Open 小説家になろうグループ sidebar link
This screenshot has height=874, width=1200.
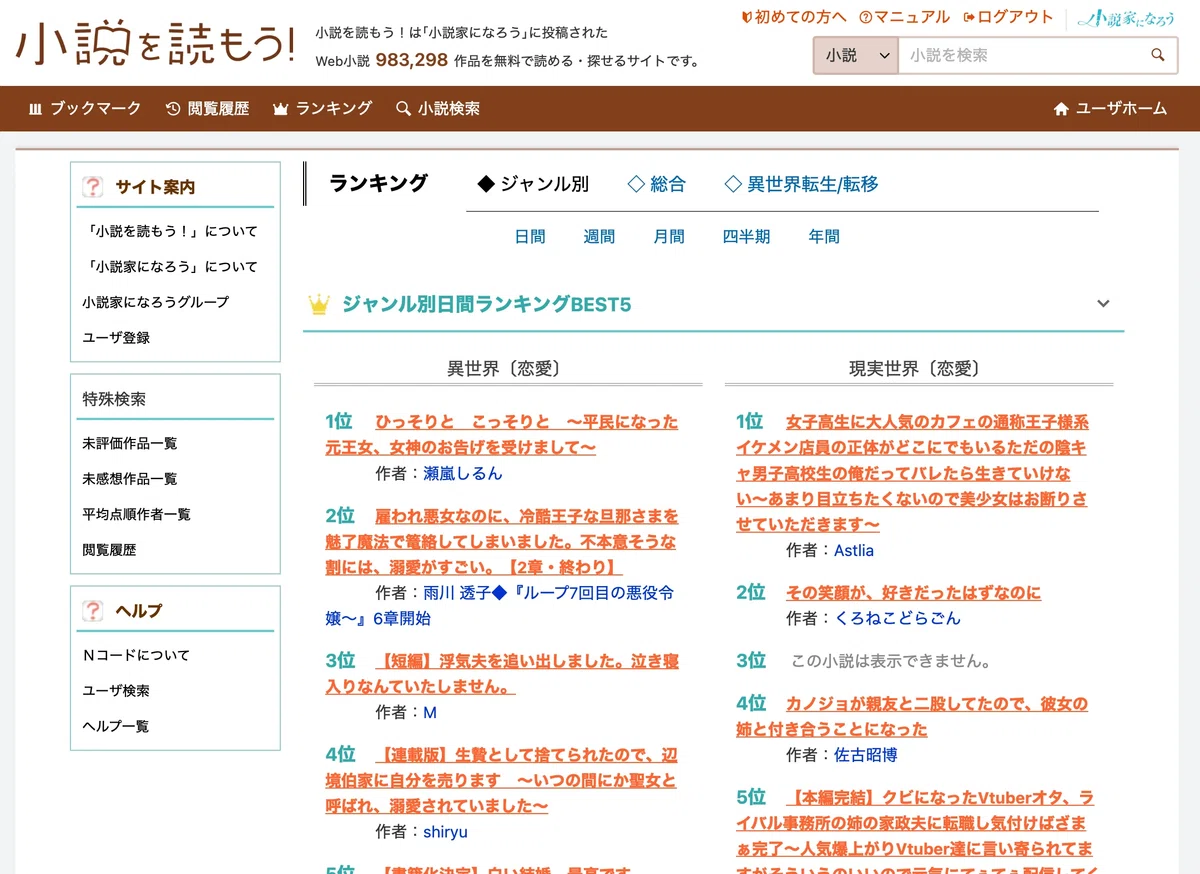tap(155, 302)
